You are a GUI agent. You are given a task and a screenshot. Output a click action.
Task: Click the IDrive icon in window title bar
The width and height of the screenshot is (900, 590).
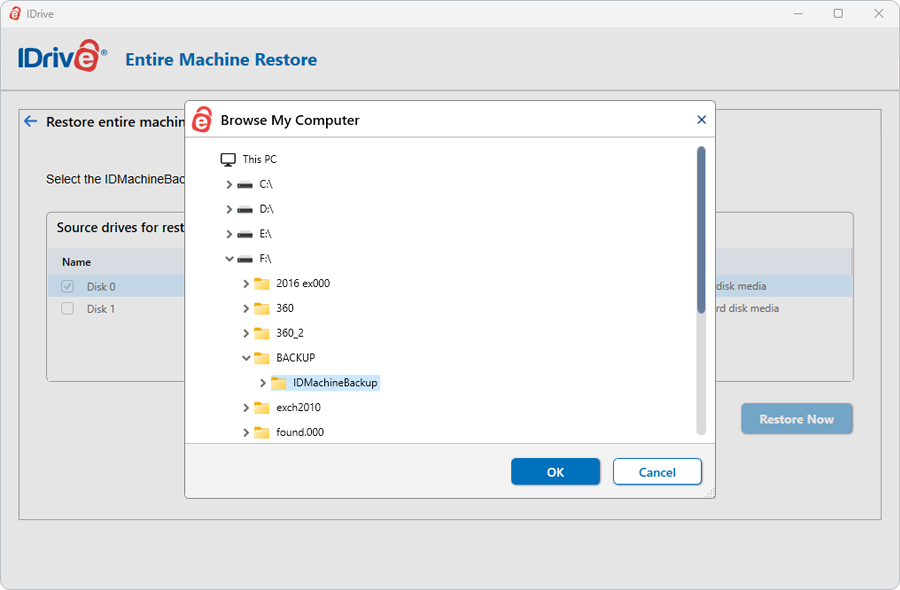pyautogui.click(x=15, y=13)
